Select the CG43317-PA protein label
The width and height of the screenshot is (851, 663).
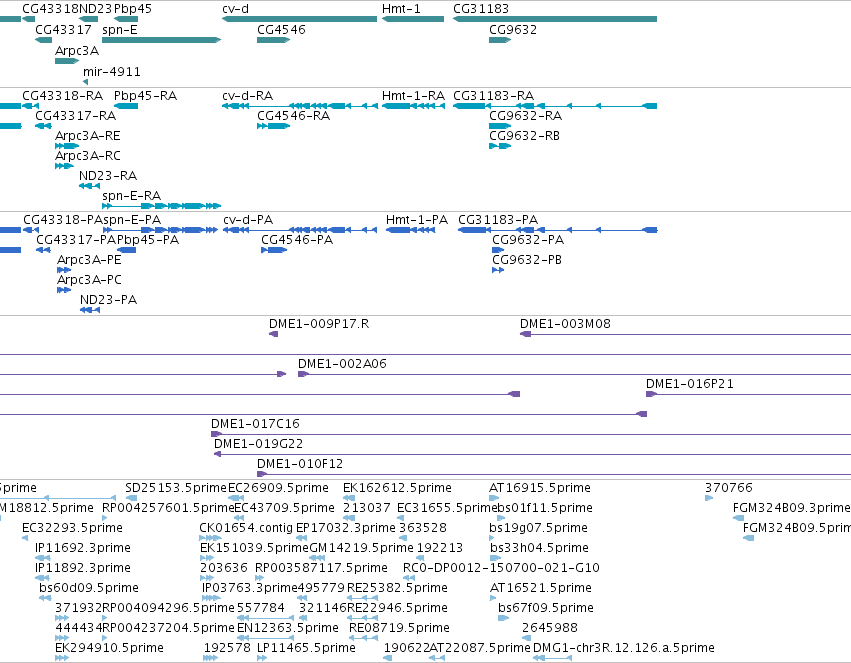[77, 240]
